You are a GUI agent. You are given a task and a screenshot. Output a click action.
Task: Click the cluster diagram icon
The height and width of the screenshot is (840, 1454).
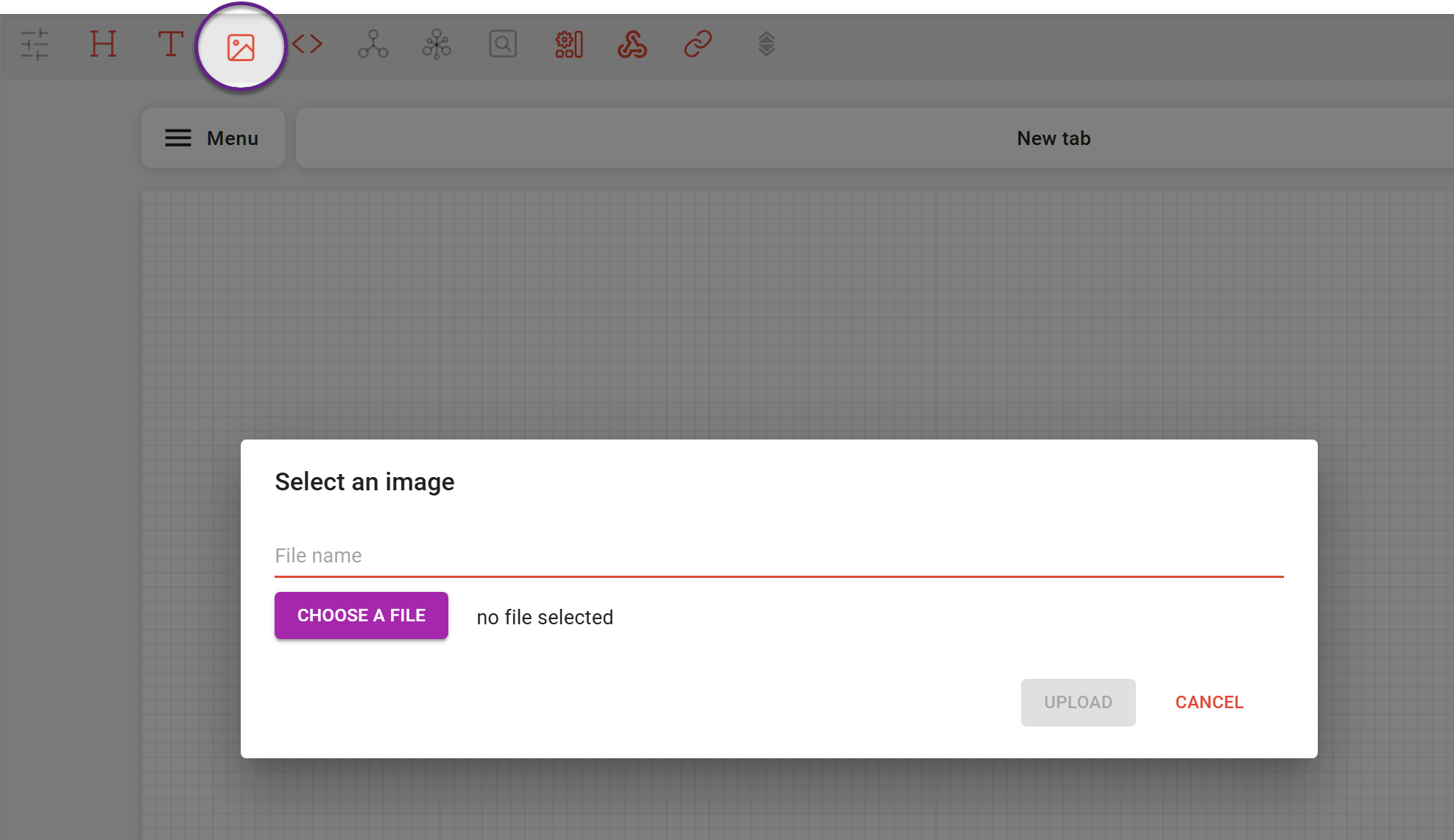tap(436, 44)
